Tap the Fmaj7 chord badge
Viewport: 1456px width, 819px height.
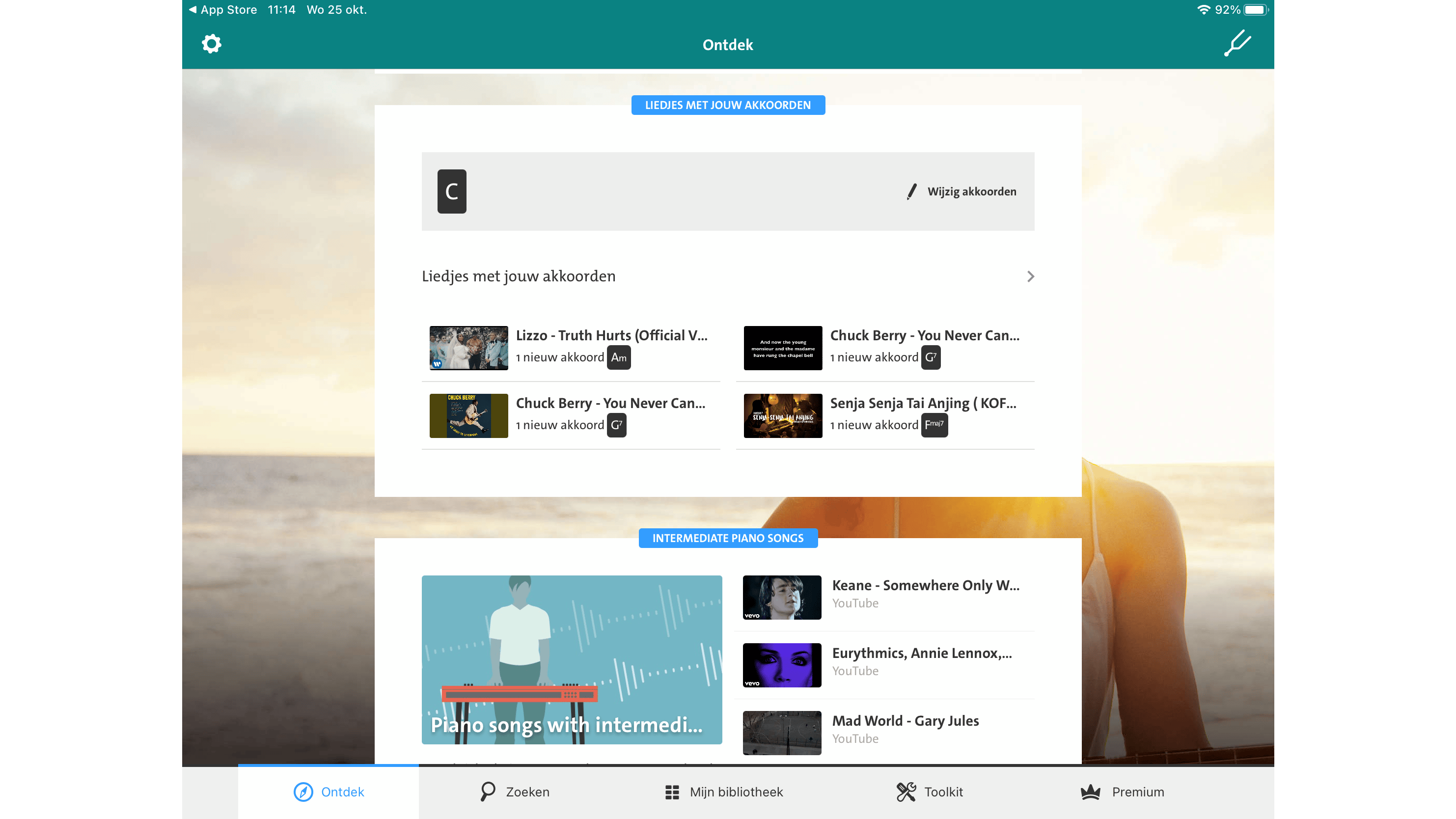point(934,425)
